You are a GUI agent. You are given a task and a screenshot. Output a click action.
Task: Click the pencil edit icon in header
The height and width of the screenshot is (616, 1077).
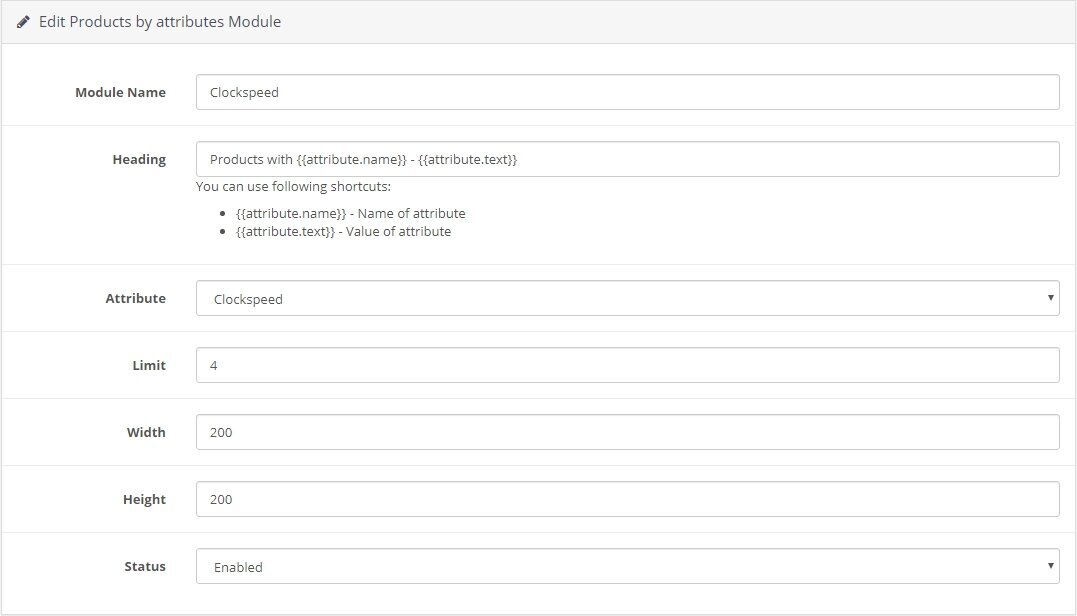point(23,21)
